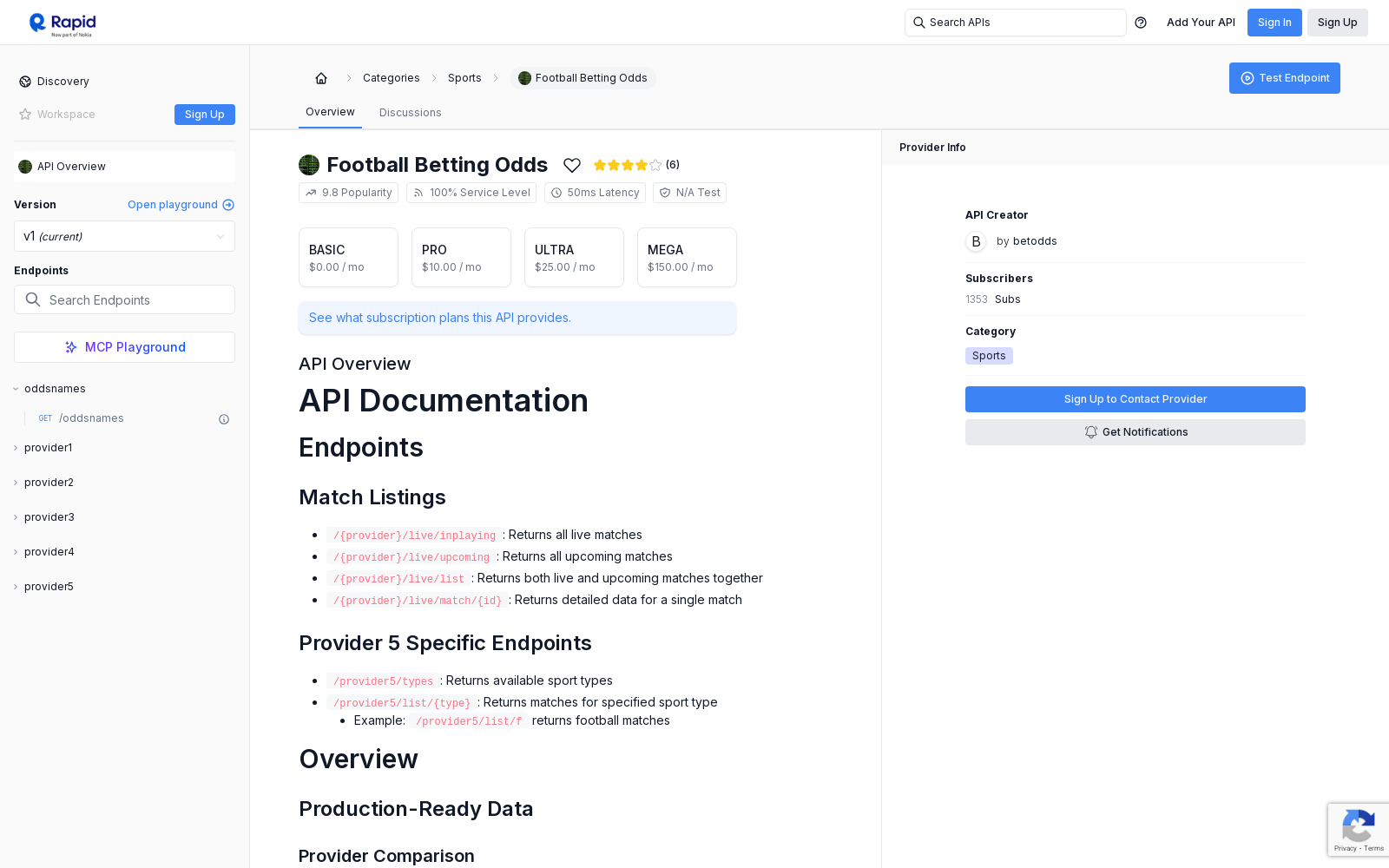Click the Rapid logo
Screen dimensions: 1389x868
tap(63, 23)
